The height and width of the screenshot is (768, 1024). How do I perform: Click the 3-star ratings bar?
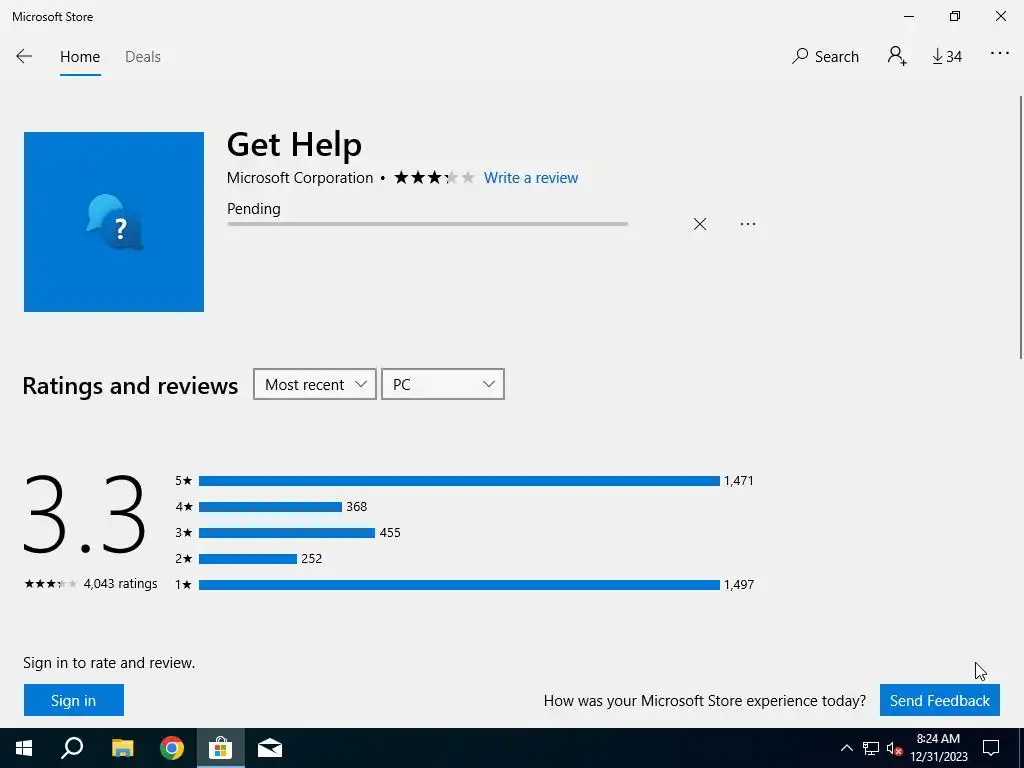pos(287,533)
